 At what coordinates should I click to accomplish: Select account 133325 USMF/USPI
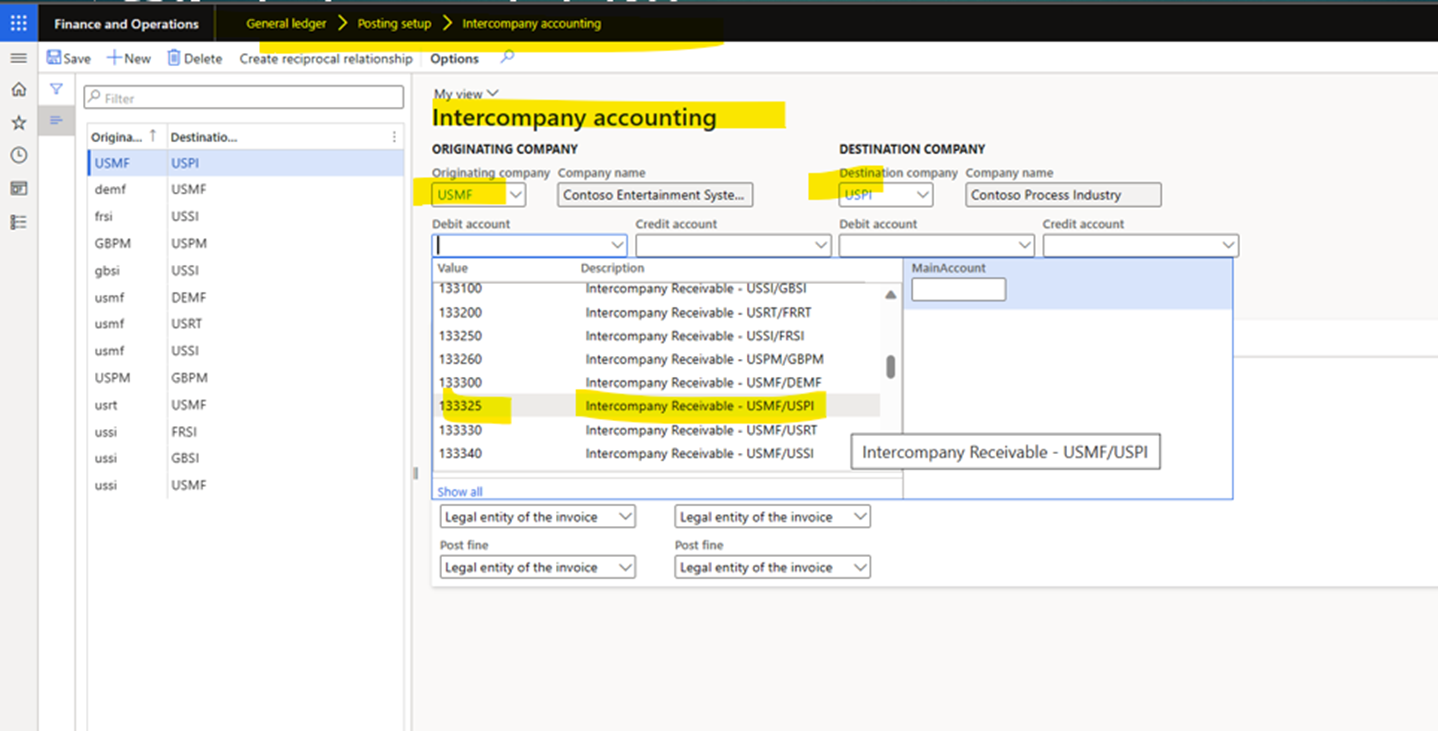(657, 406)
